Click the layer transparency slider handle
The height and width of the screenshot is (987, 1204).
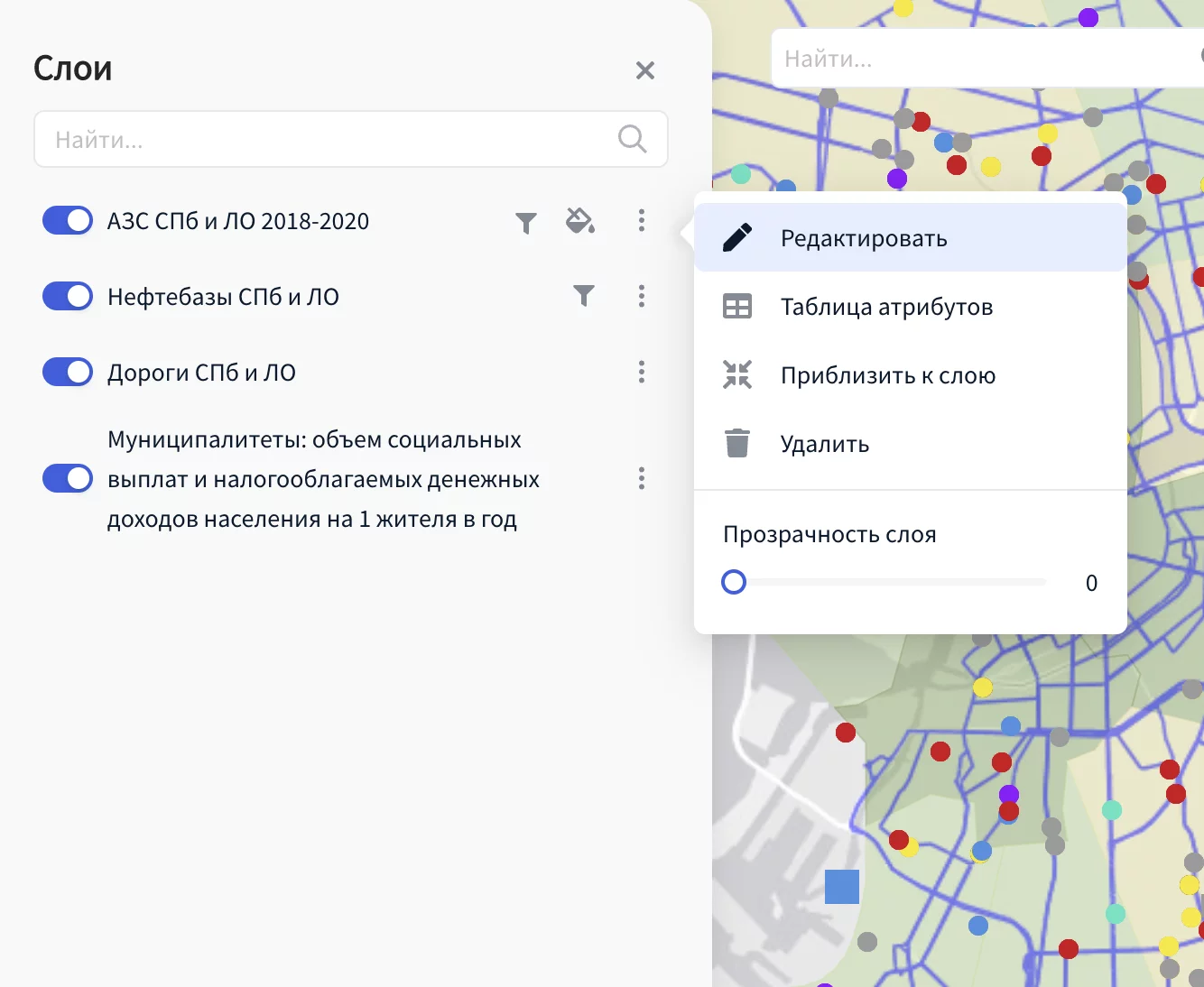tap(734, 582)
